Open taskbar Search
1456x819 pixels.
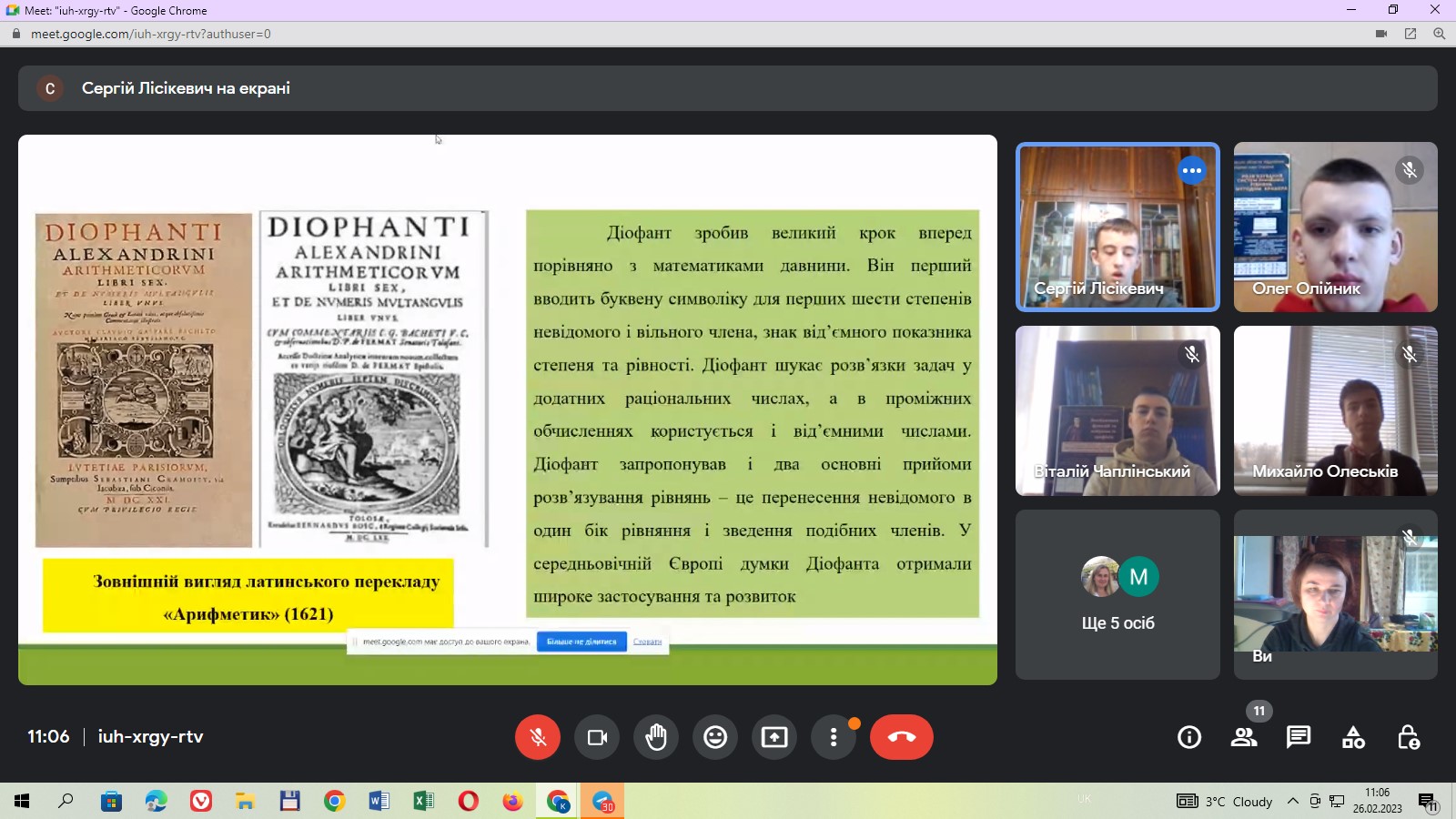66,801
